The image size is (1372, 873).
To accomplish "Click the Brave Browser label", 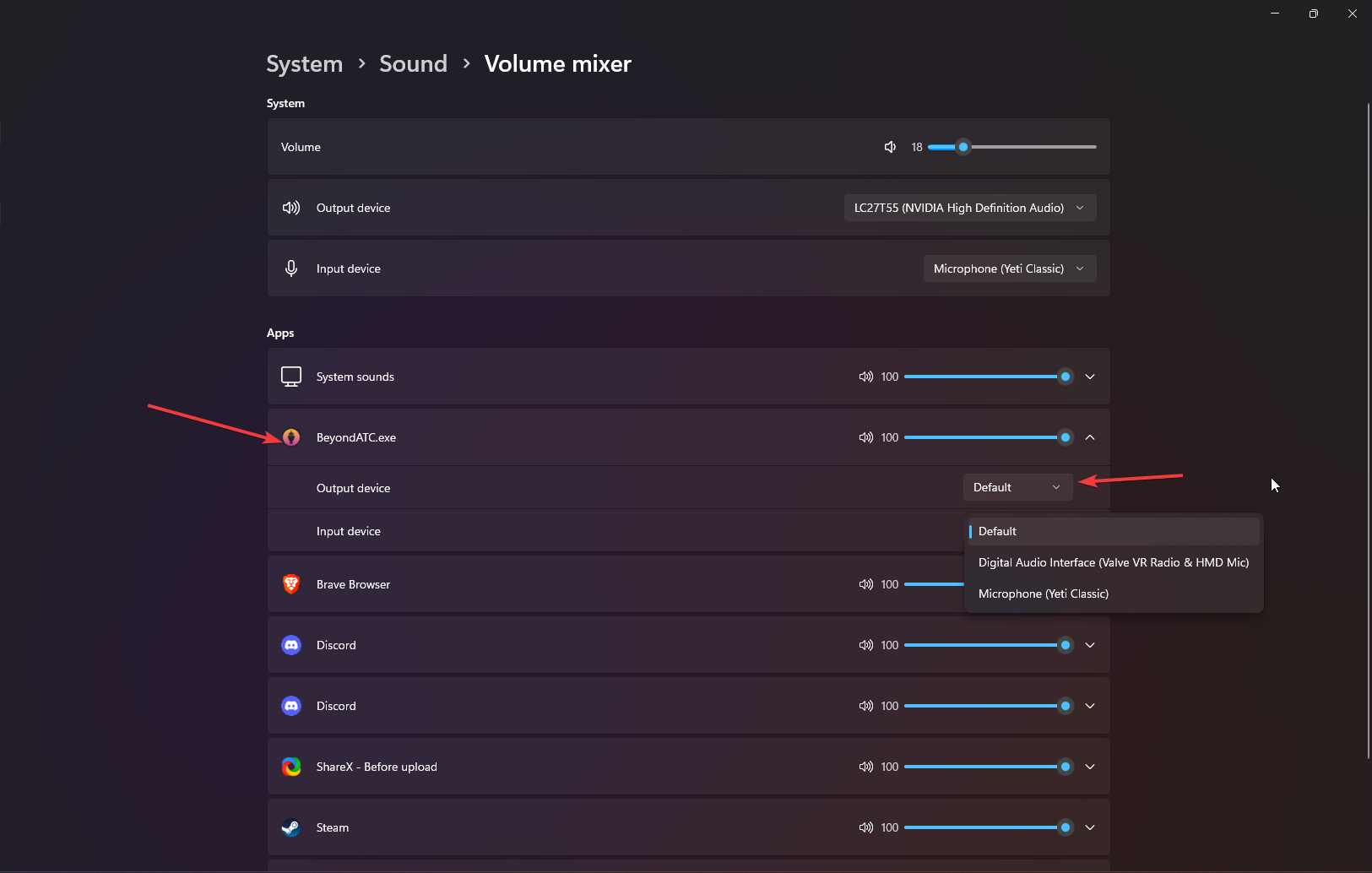I will [353, 584].
